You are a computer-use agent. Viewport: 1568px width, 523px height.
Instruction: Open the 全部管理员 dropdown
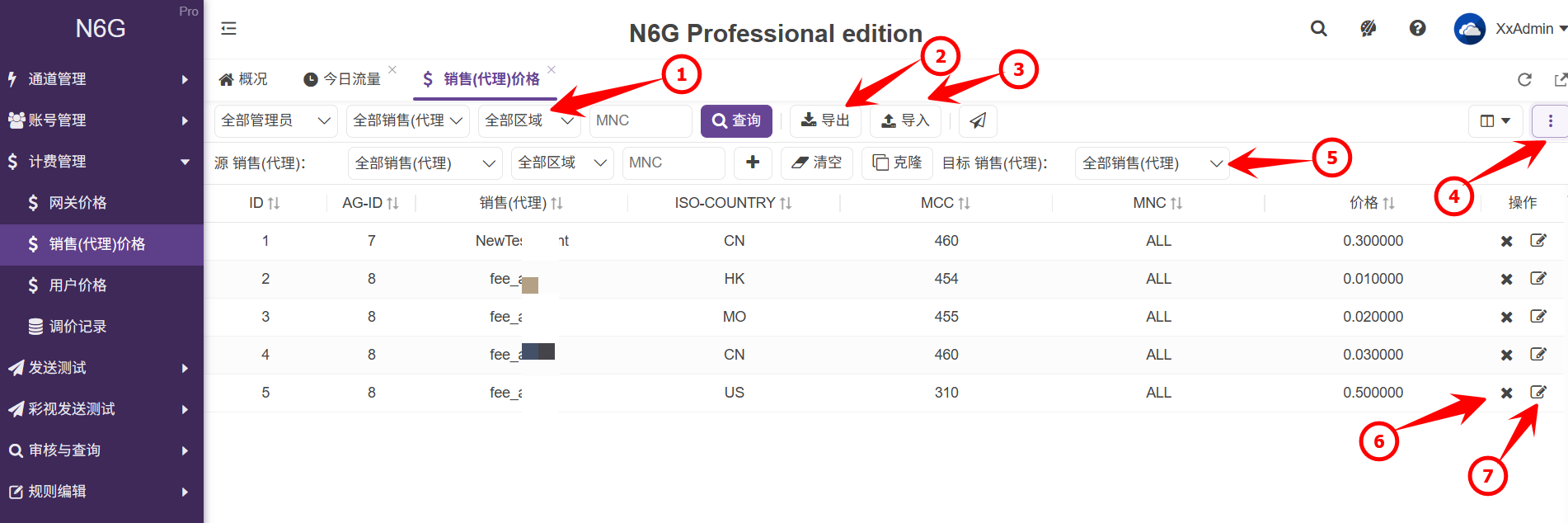pyautogui.click(x=275, y=120)
